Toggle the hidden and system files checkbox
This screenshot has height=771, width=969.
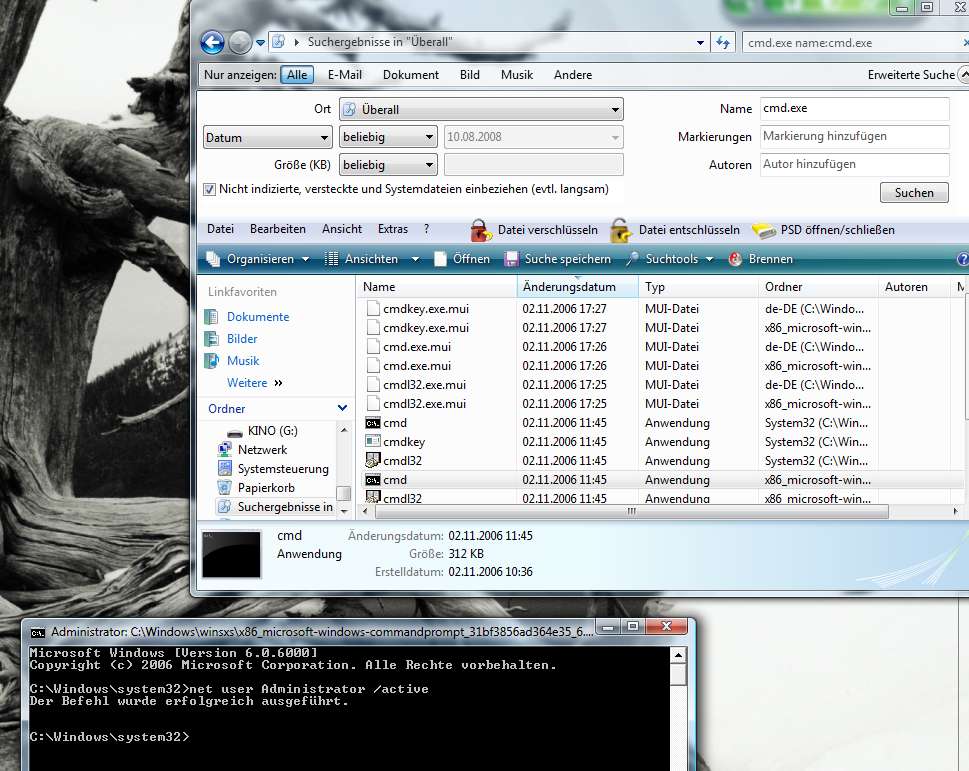pyautogui.click(x=209, y=190)
